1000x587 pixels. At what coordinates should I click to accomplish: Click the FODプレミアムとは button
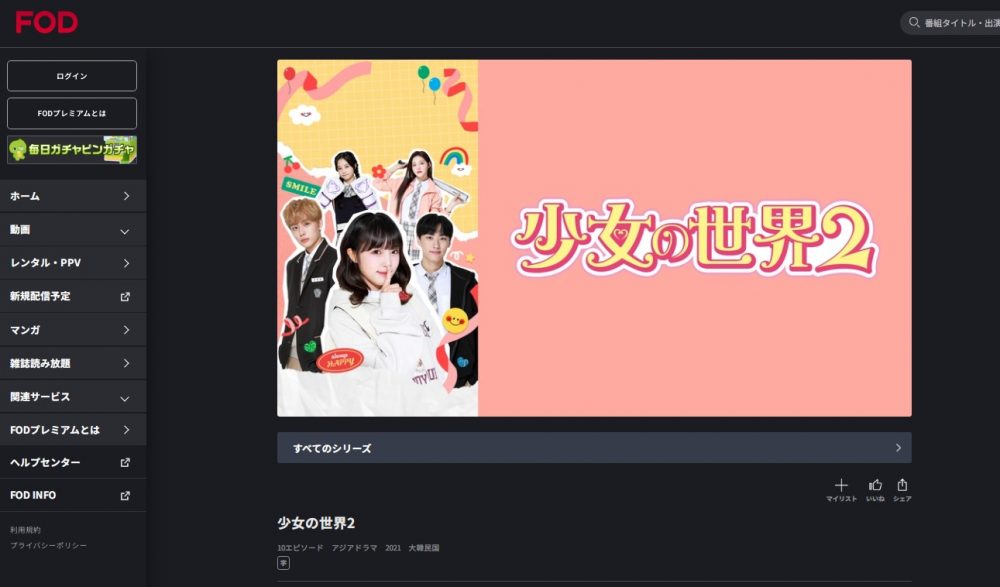click(72, 114)
